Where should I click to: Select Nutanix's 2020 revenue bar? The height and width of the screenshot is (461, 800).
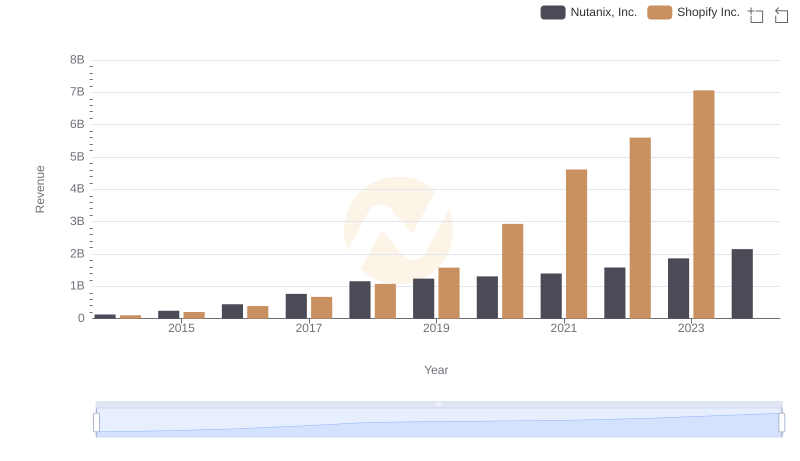(x=487, y=298)
